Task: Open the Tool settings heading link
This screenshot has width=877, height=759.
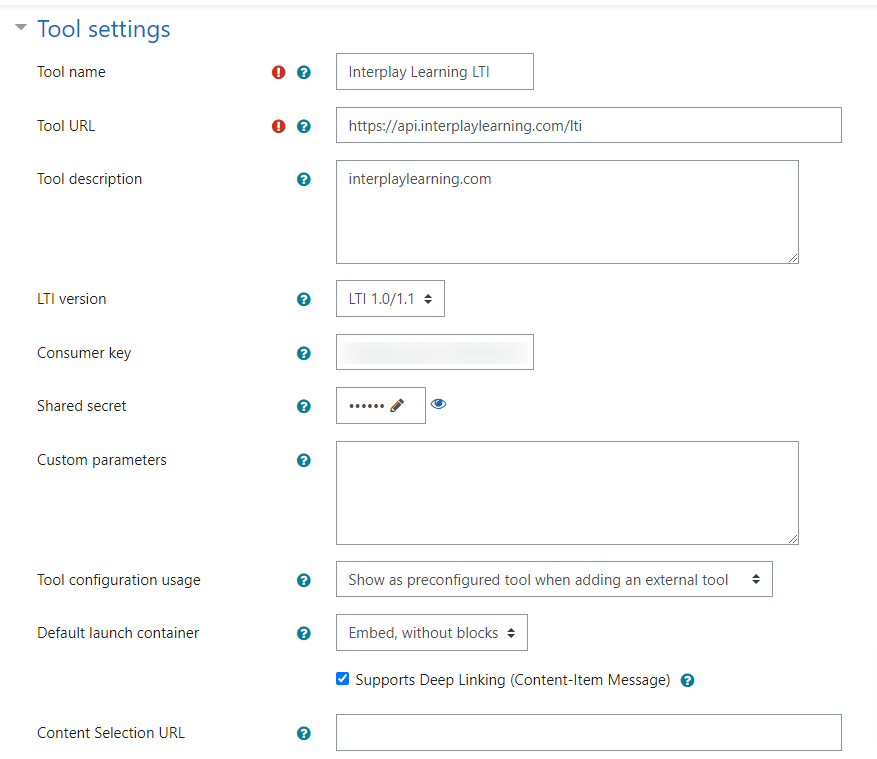Action: coord(103,29)
